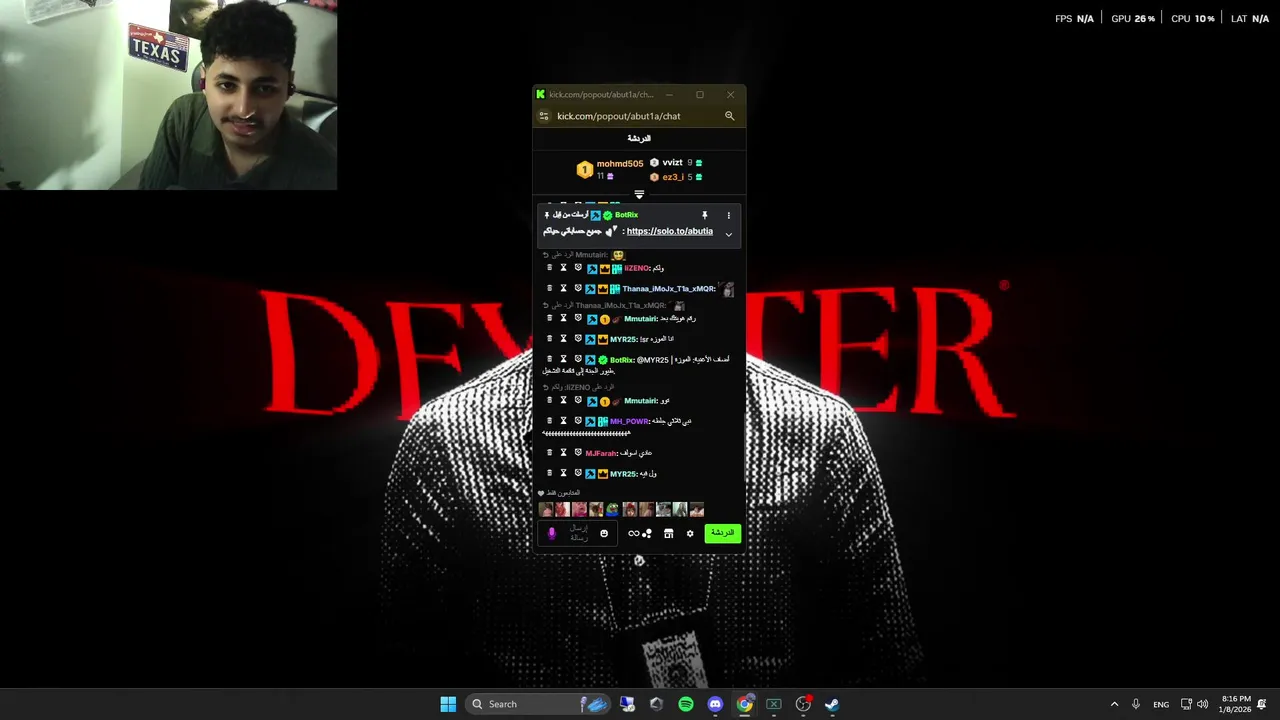Image resolution: width=1280 pixels, height=720 pixels.
Task: Timeout user IIZENO with hourglass icon
Action: tap(563, 268)
